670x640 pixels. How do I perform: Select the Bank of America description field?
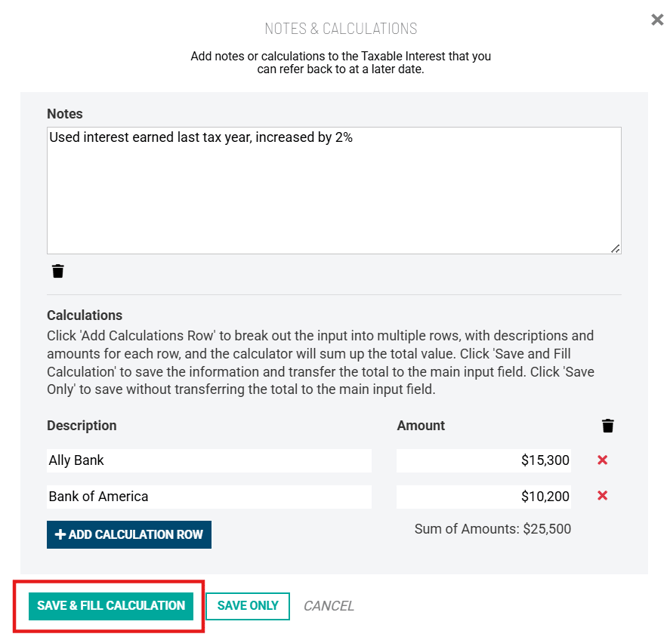pyautogui.click(x=209, y=497)
